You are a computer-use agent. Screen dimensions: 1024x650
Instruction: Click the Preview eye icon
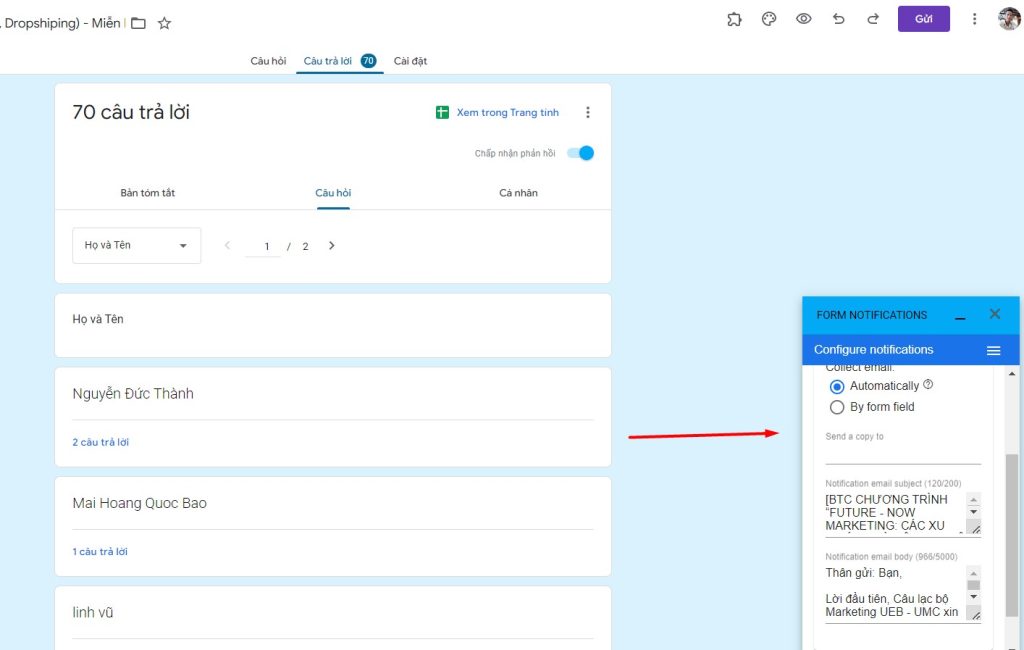[x=804, y=19]
